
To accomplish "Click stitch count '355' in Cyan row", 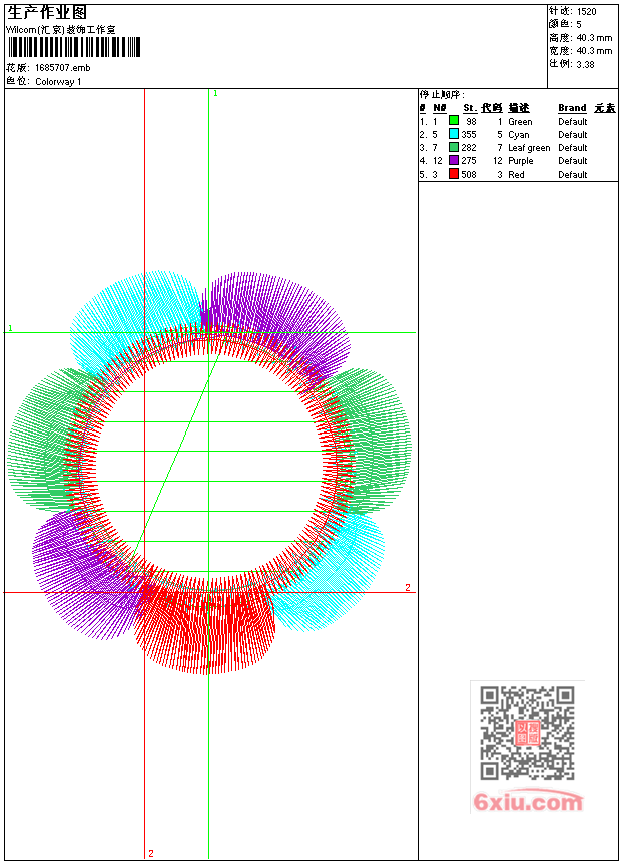I will coord(469,135).
